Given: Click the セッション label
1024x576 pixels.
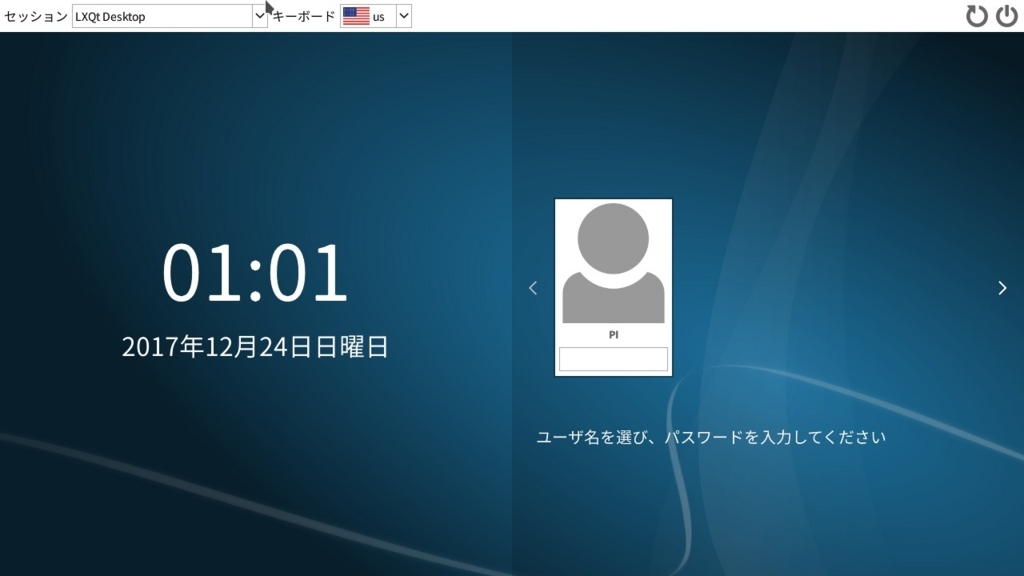Looking at the screenshot, I should 36,16.
